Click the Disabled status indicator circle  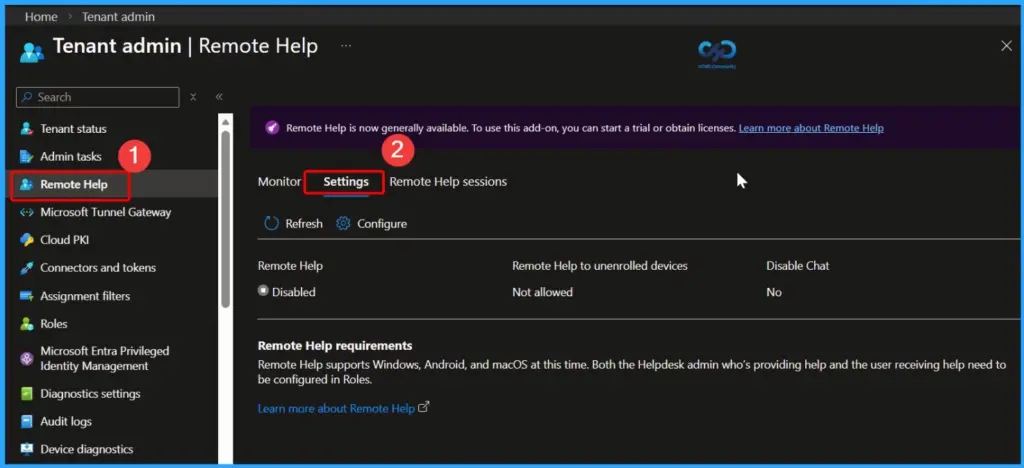(263, 291)
